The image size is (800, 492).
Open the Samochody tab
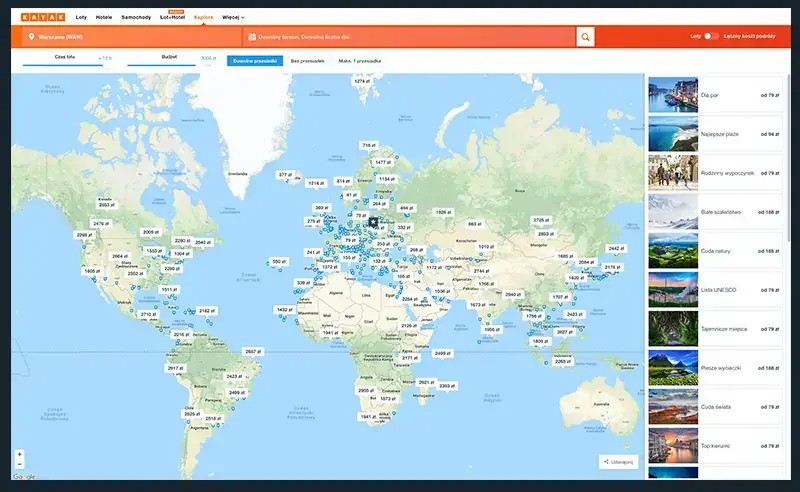137,17
